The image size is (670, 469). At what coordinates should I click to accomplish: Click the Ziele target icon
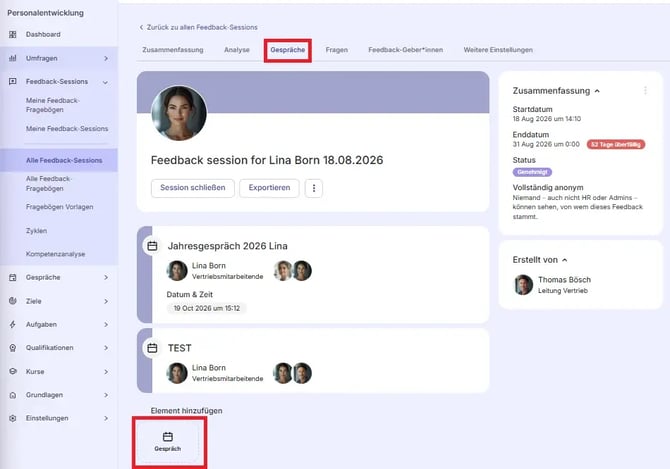pos(13,301)
